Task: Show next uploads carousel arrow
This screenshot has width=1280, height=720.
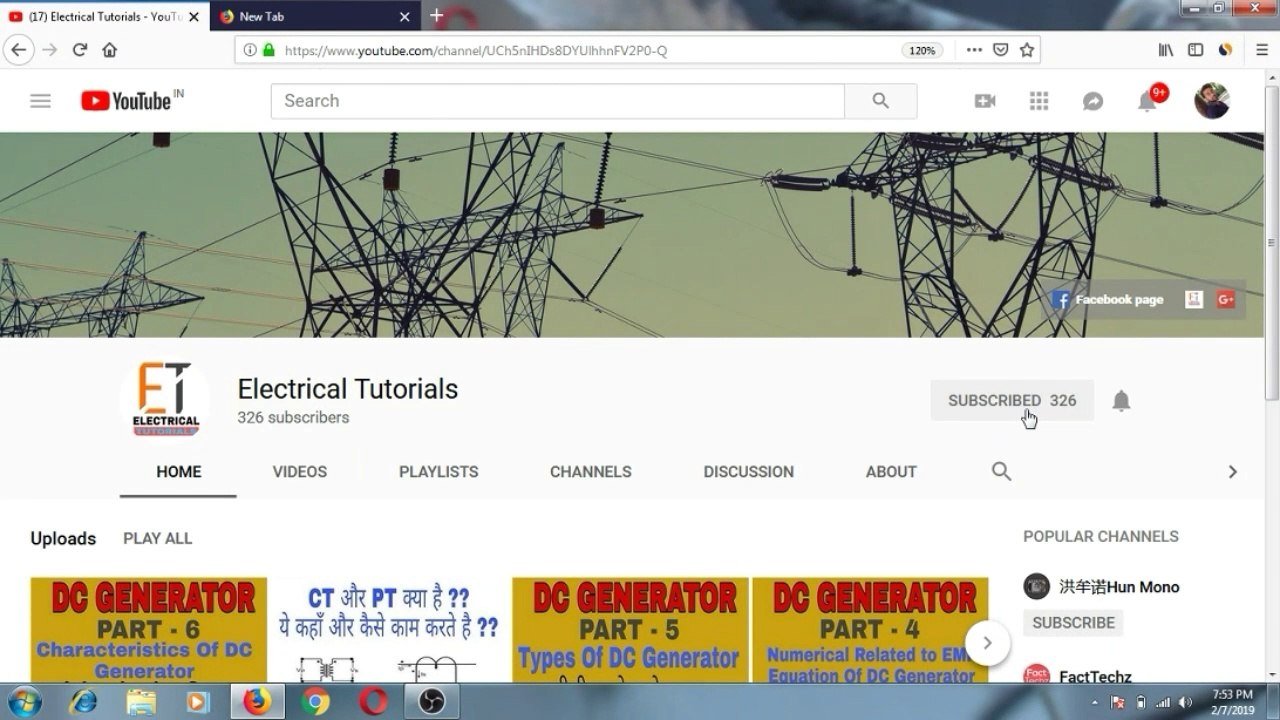Action: click(x=987, y=643)
